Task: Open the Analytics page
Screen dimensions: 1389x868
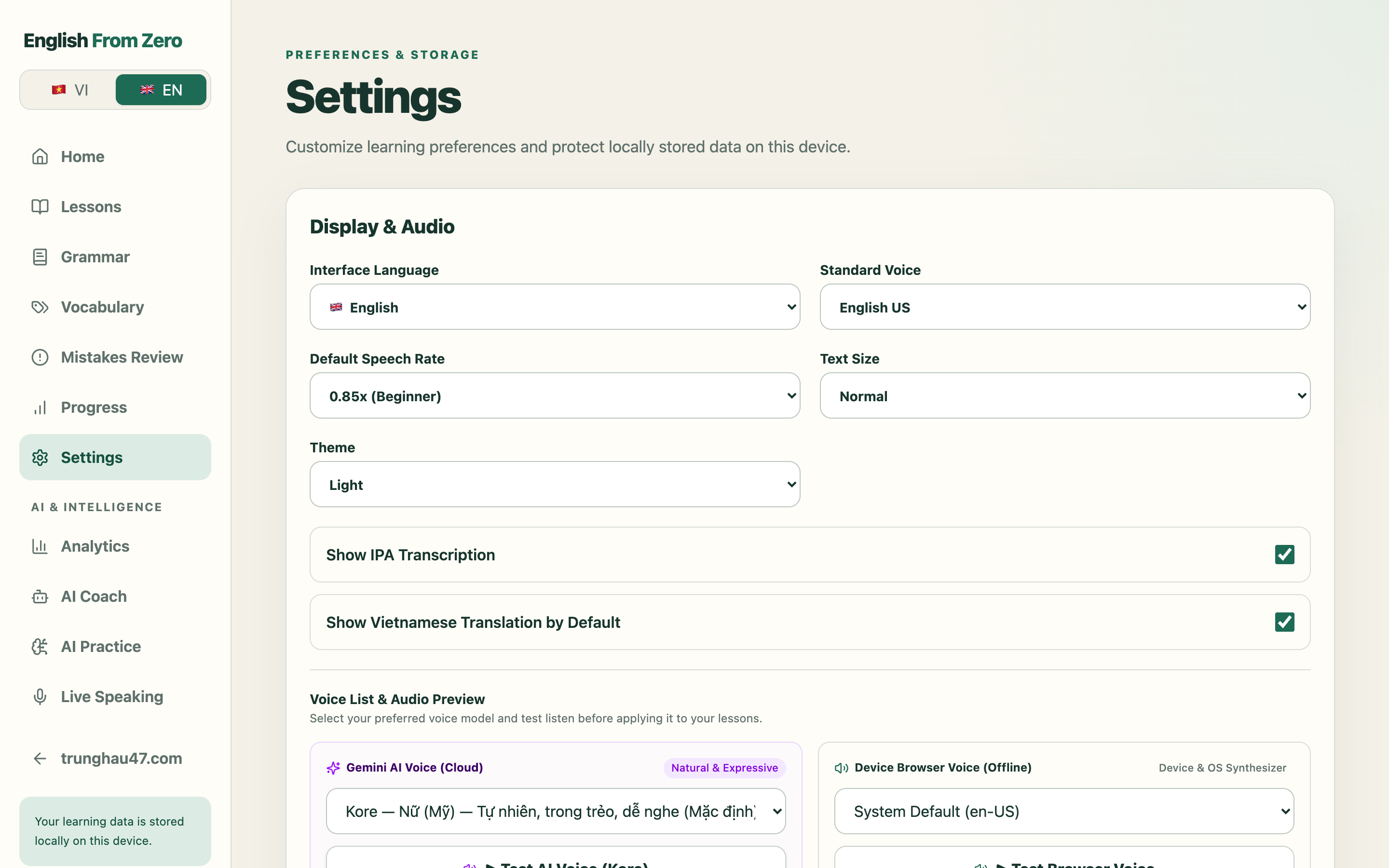Action: click(115, 546)
